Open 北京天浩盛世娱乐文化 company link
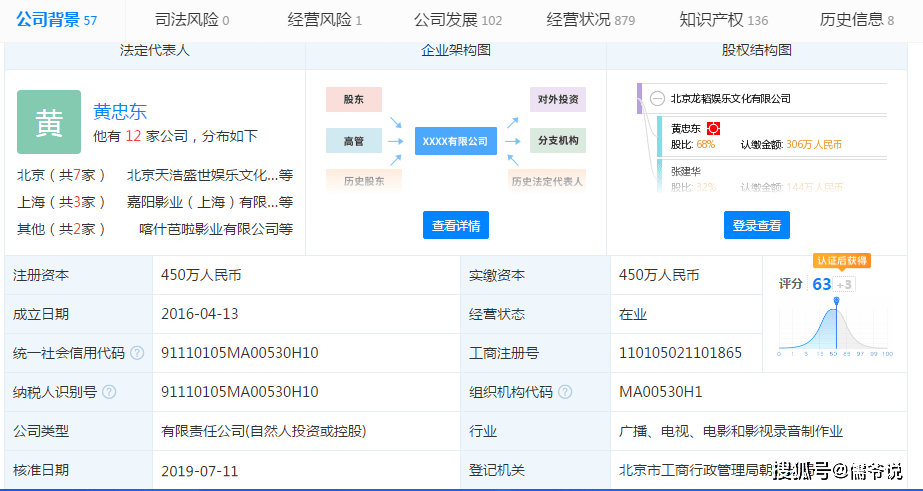The image size is (923, 491). [210, 175]
